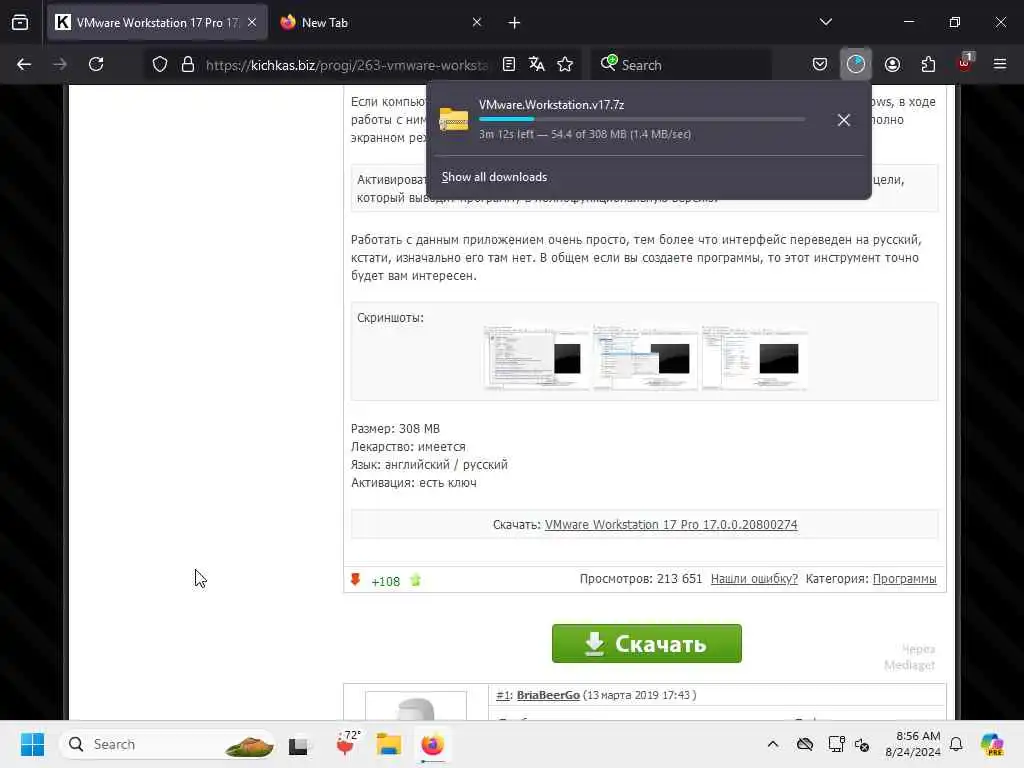Click the Нашли ошибку? link
Screen dimensions: 1024x768
(x=754, y=579)
